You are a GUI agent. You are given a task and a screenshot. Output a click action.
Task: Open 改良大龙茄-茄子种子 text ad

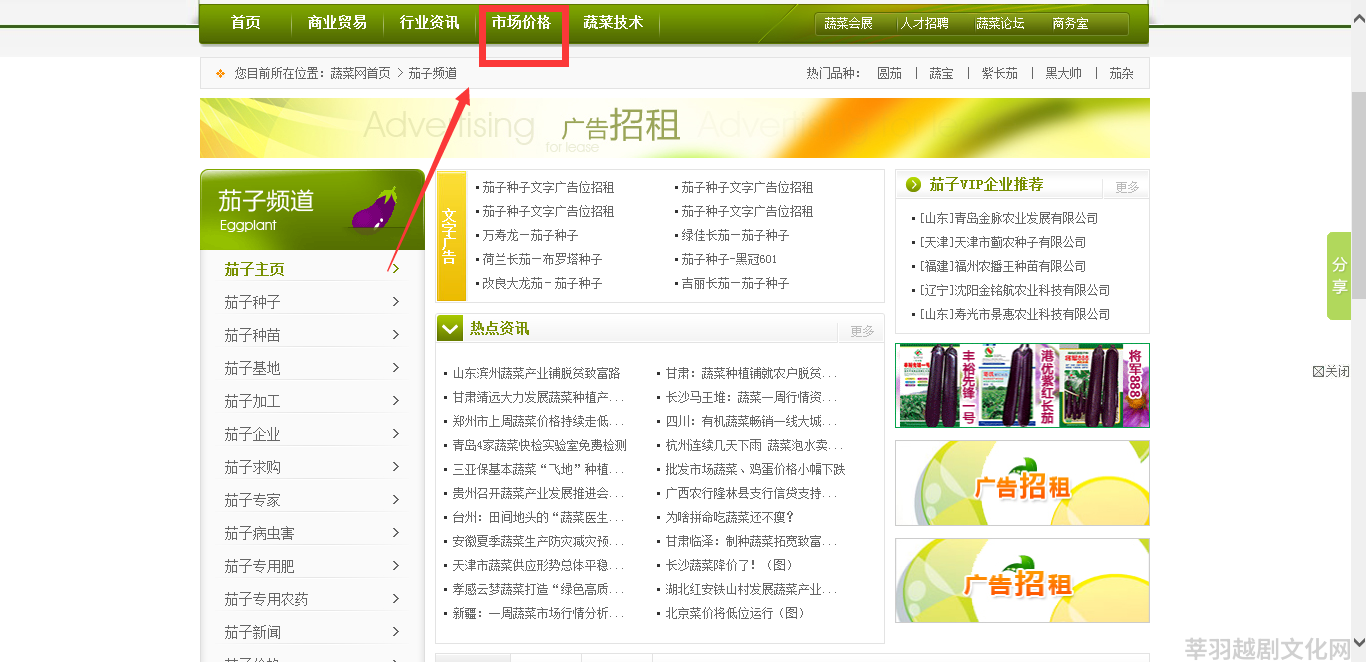(542, 283)
